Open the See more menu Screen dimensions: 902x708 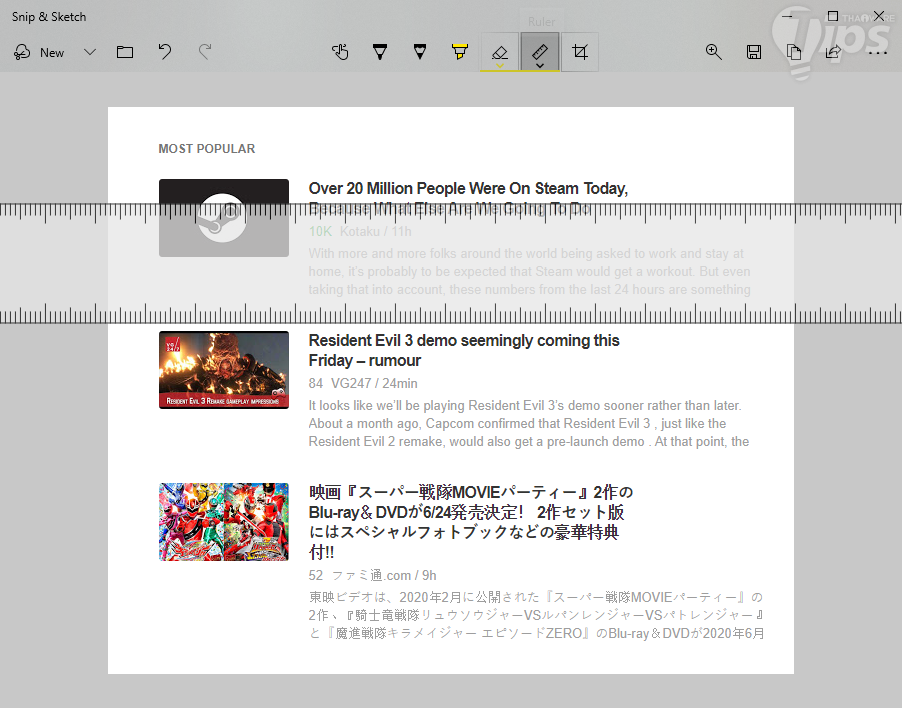pos(878,53)
